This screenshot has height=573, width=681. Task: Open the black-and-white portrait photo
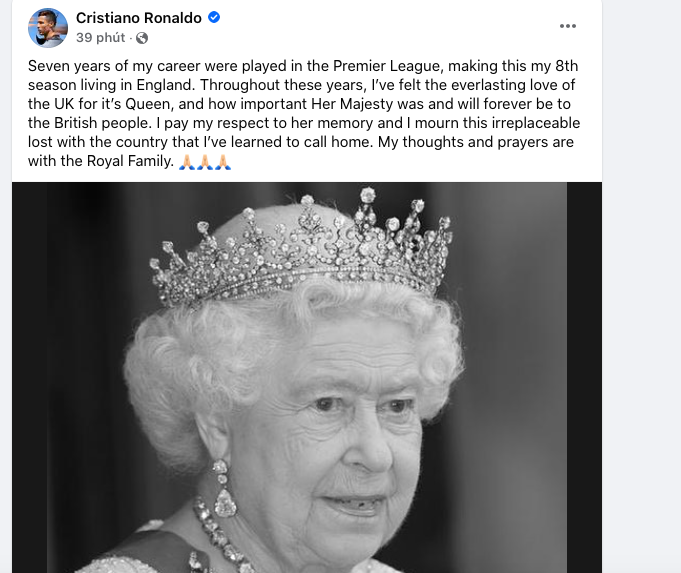point(300,400)
